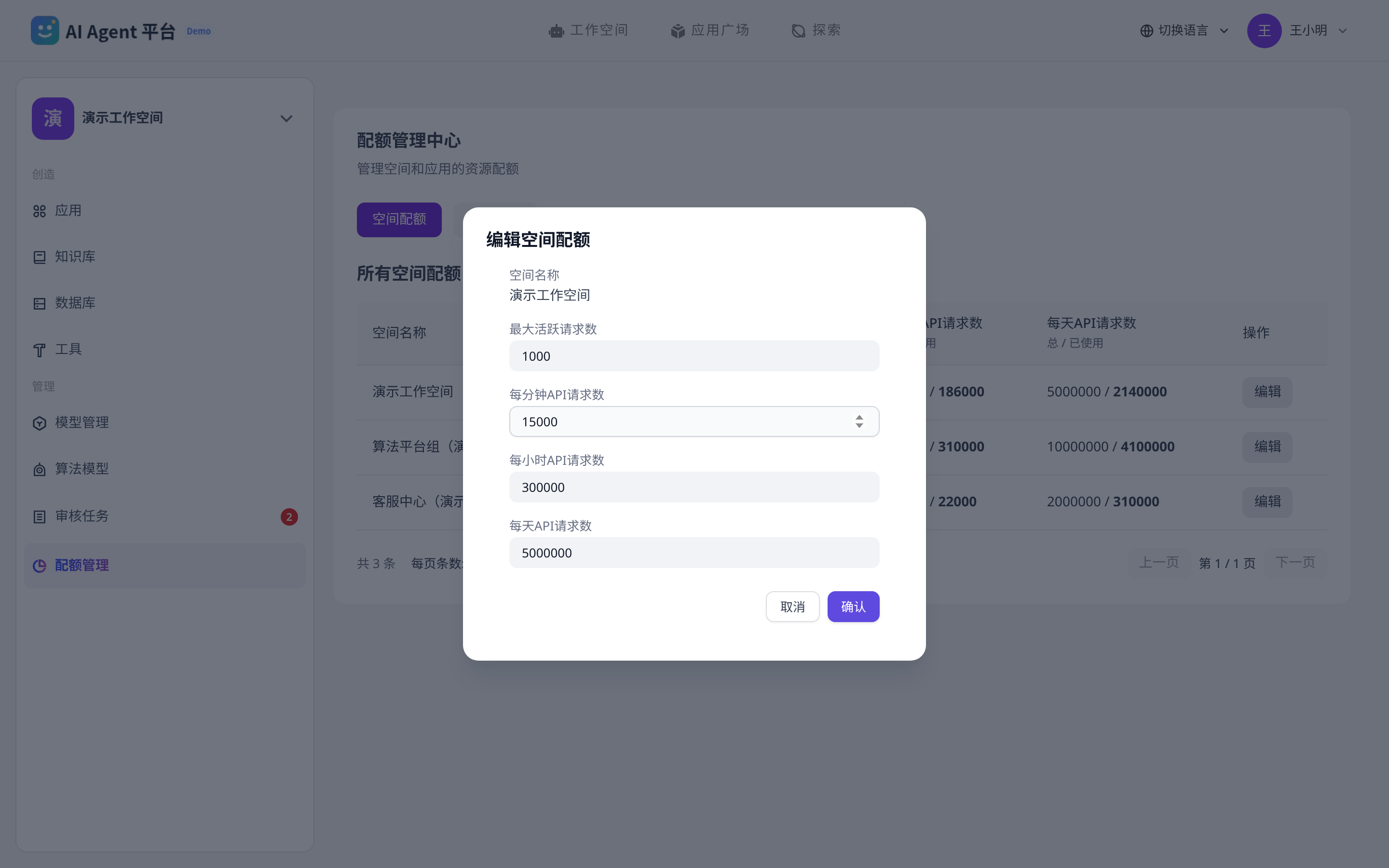The width and height of the screenshot is (1389, 868).
Task: Open the 切换语言 dropdown arrow
Action: coord(1224,31)
